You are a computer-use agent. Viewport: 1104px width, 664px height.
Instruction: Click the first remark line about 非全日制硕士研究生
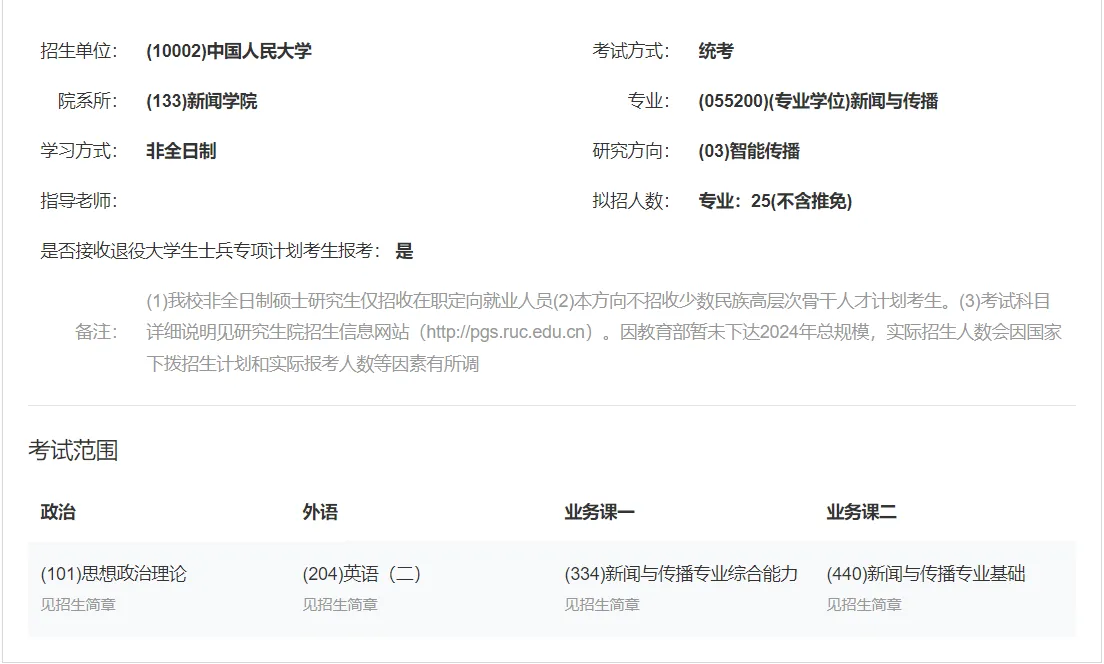pyautogui.click(x=598, y=301)
